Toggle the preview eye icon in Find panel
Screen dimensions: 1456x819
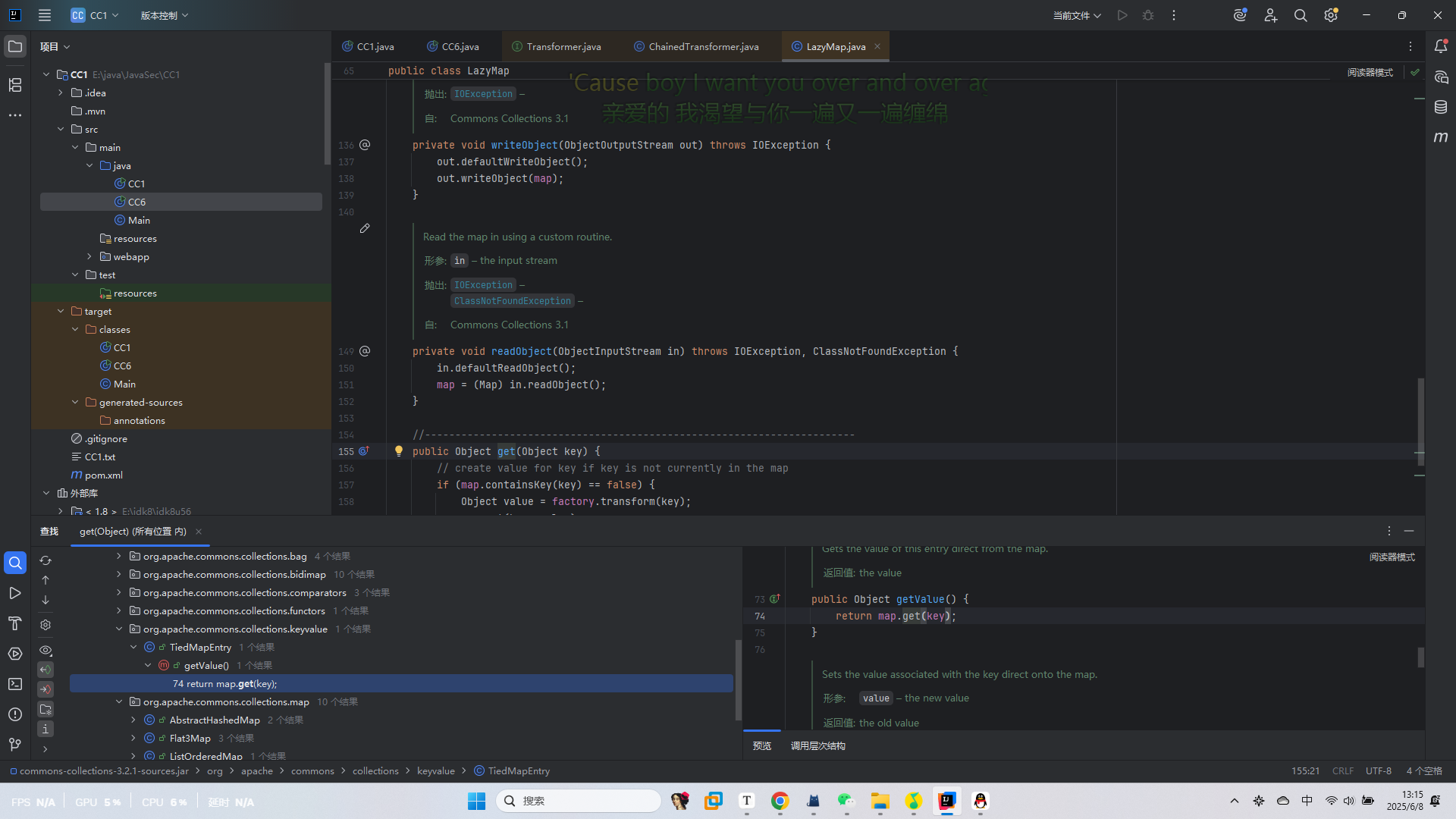click(x=45, y=651)
